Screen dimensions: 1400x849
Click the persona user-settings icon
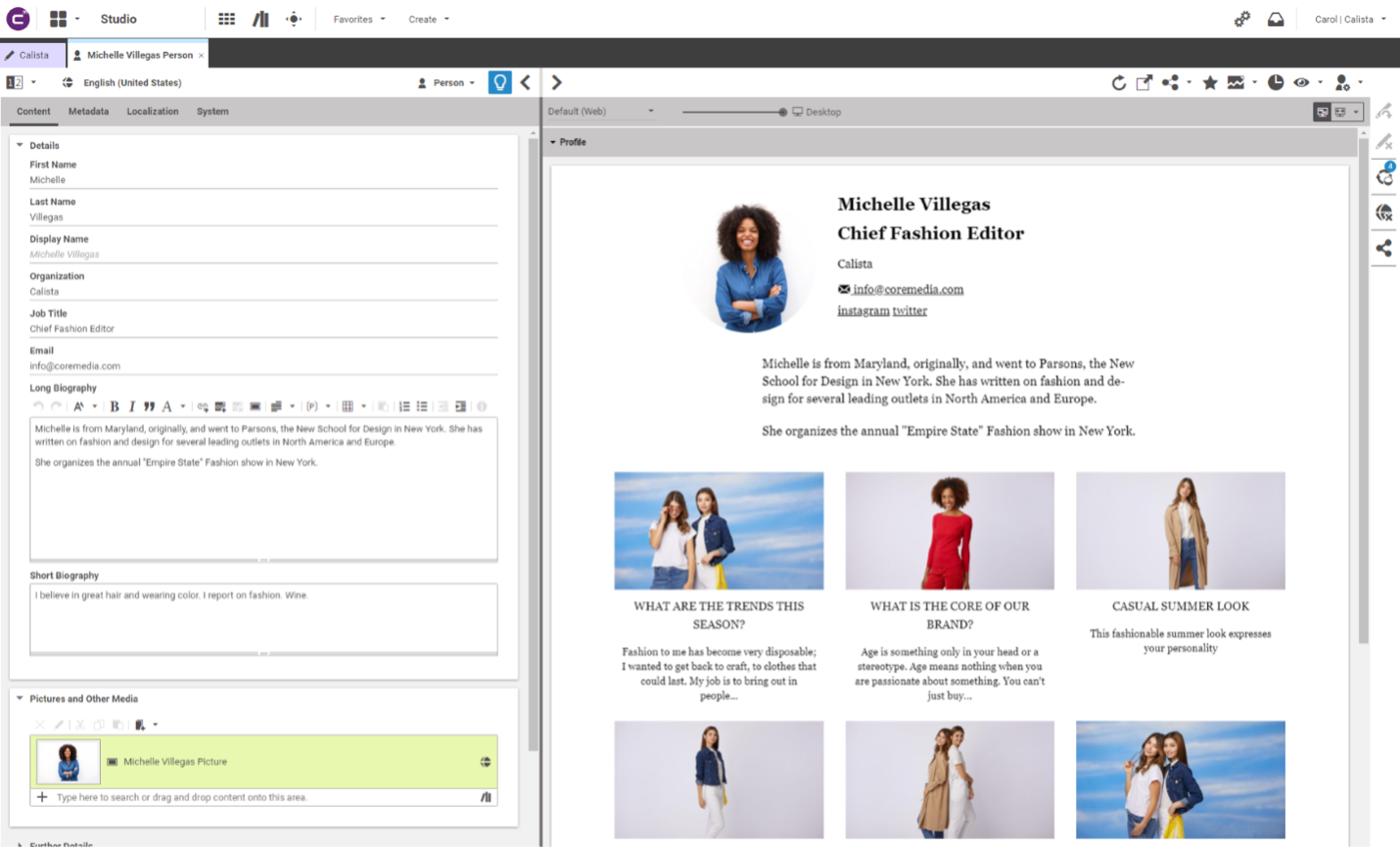tap(1342, 83)
